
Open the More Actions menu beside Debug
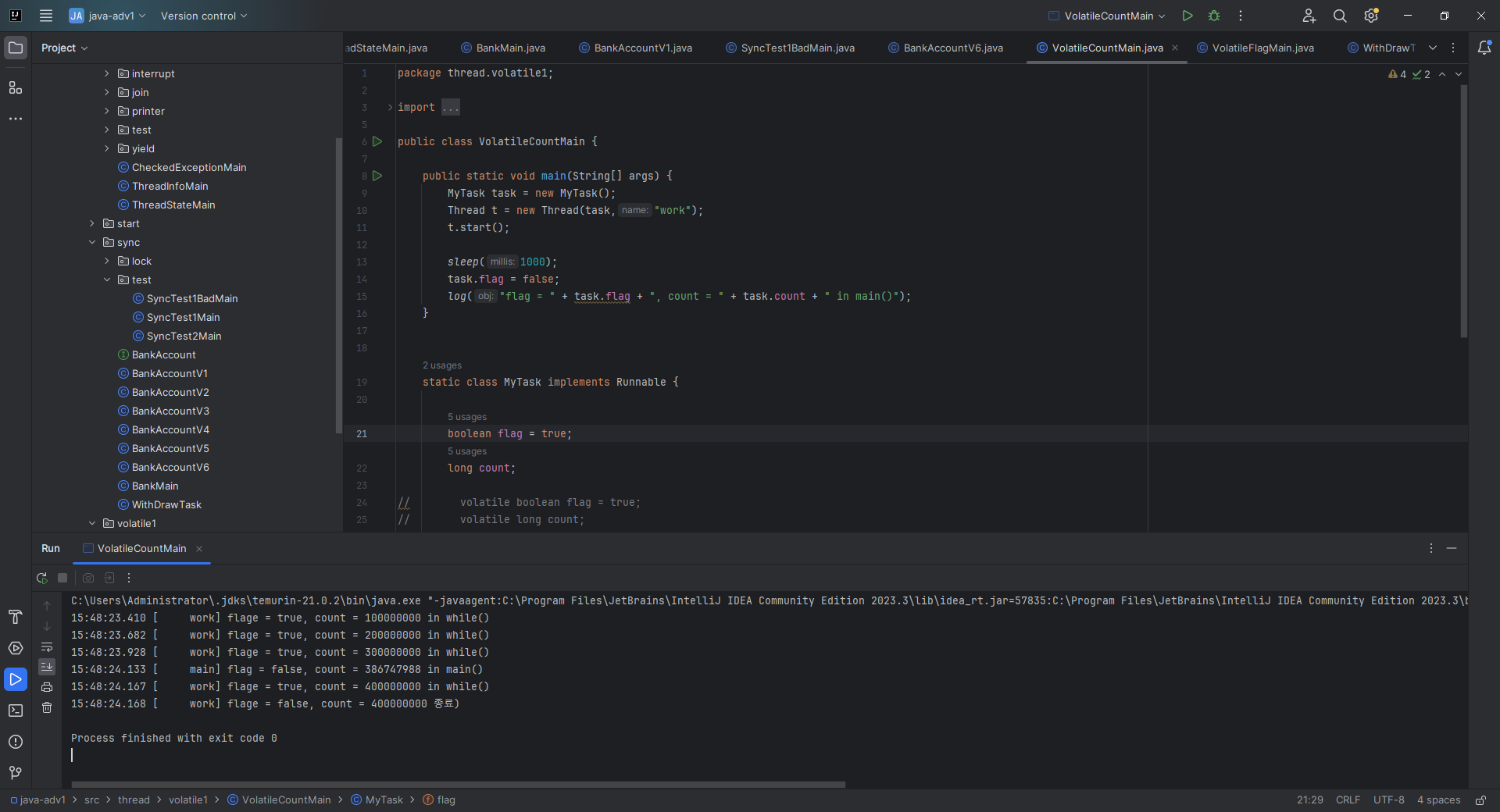[1241, 16]
